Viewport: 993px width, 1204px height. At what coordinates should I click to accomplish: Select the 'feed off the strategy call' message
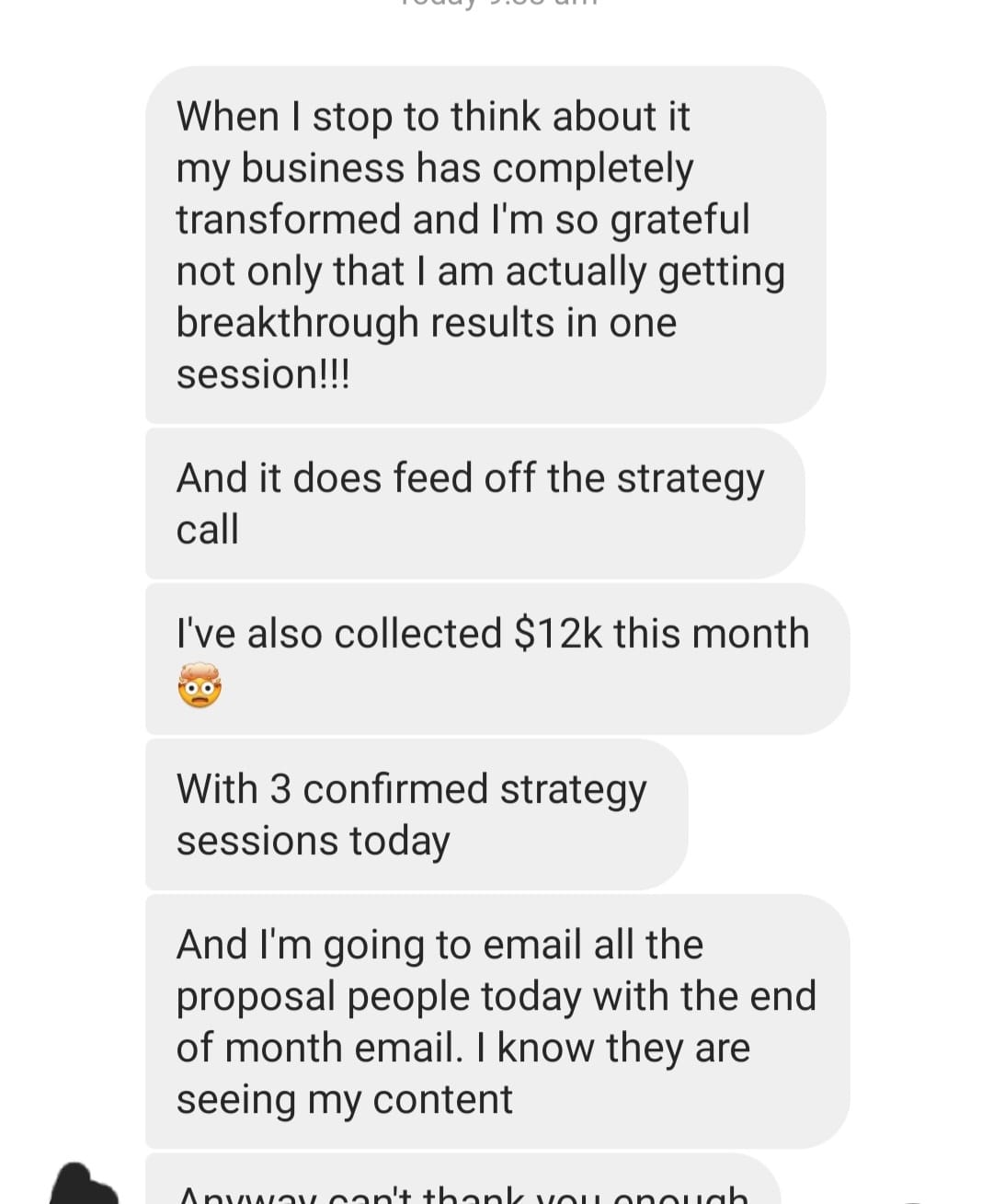[x=474, y=503]
